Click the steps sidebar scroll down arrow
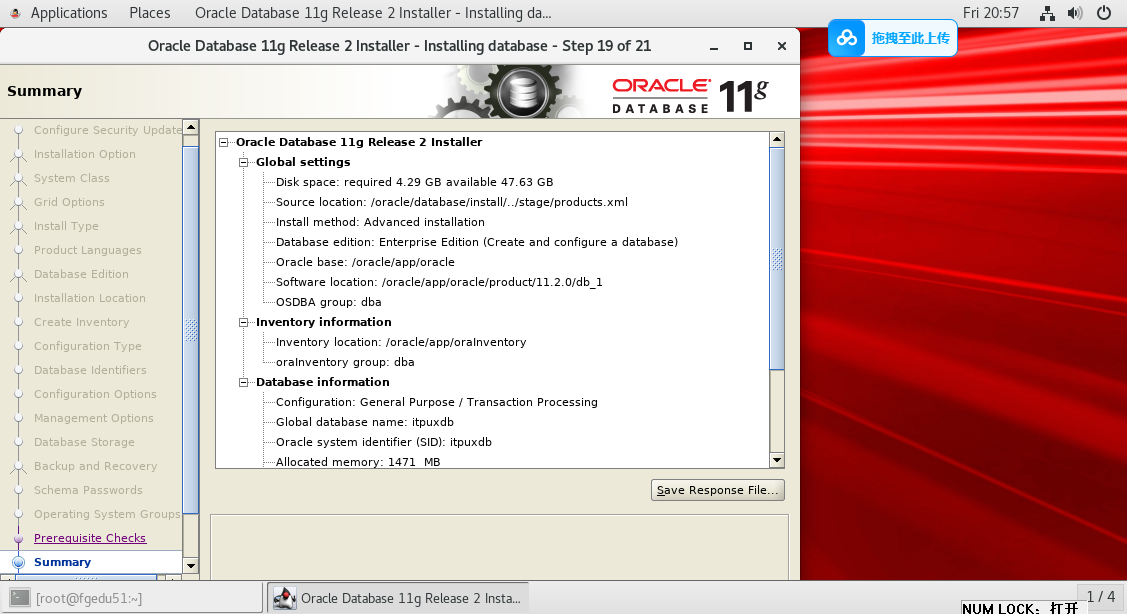 (190, 566)
